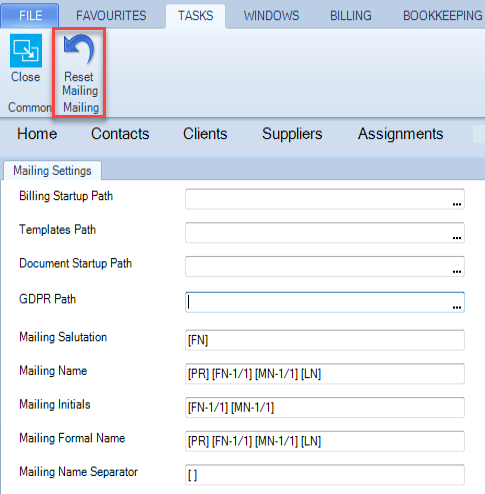Click the Reset Mailing arrow icon
The width and height of the screenshot is (485, 494).
pos(79,50)
